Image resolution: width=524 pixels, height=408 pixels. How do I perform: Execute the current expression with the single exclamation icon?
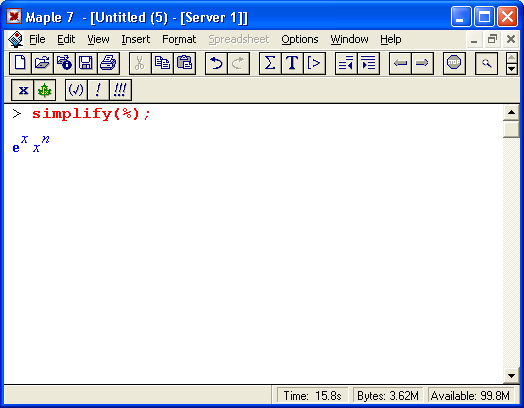click(x=98, y=90)
